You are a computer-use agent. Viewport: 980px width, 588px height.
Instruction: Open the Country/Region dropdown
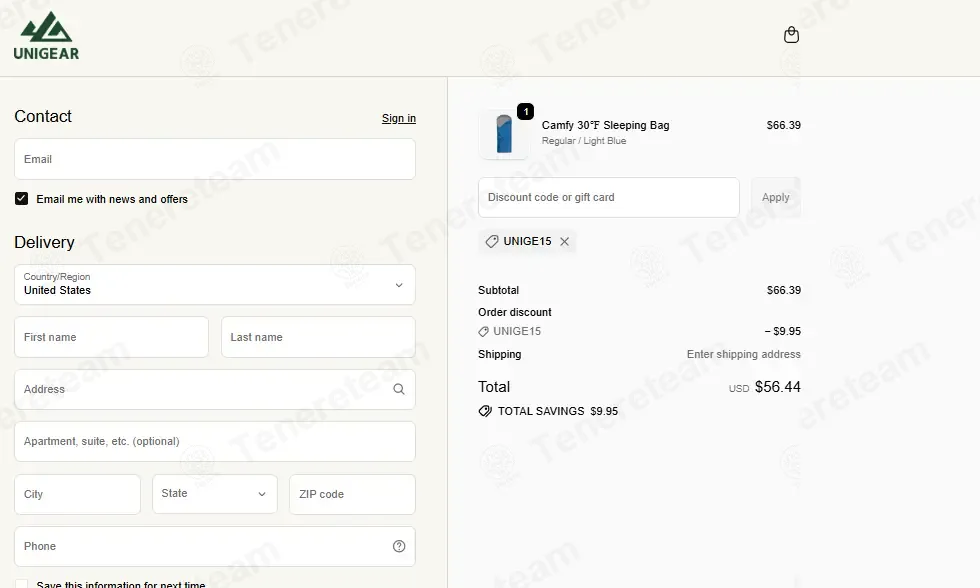[x=215, y=285]
